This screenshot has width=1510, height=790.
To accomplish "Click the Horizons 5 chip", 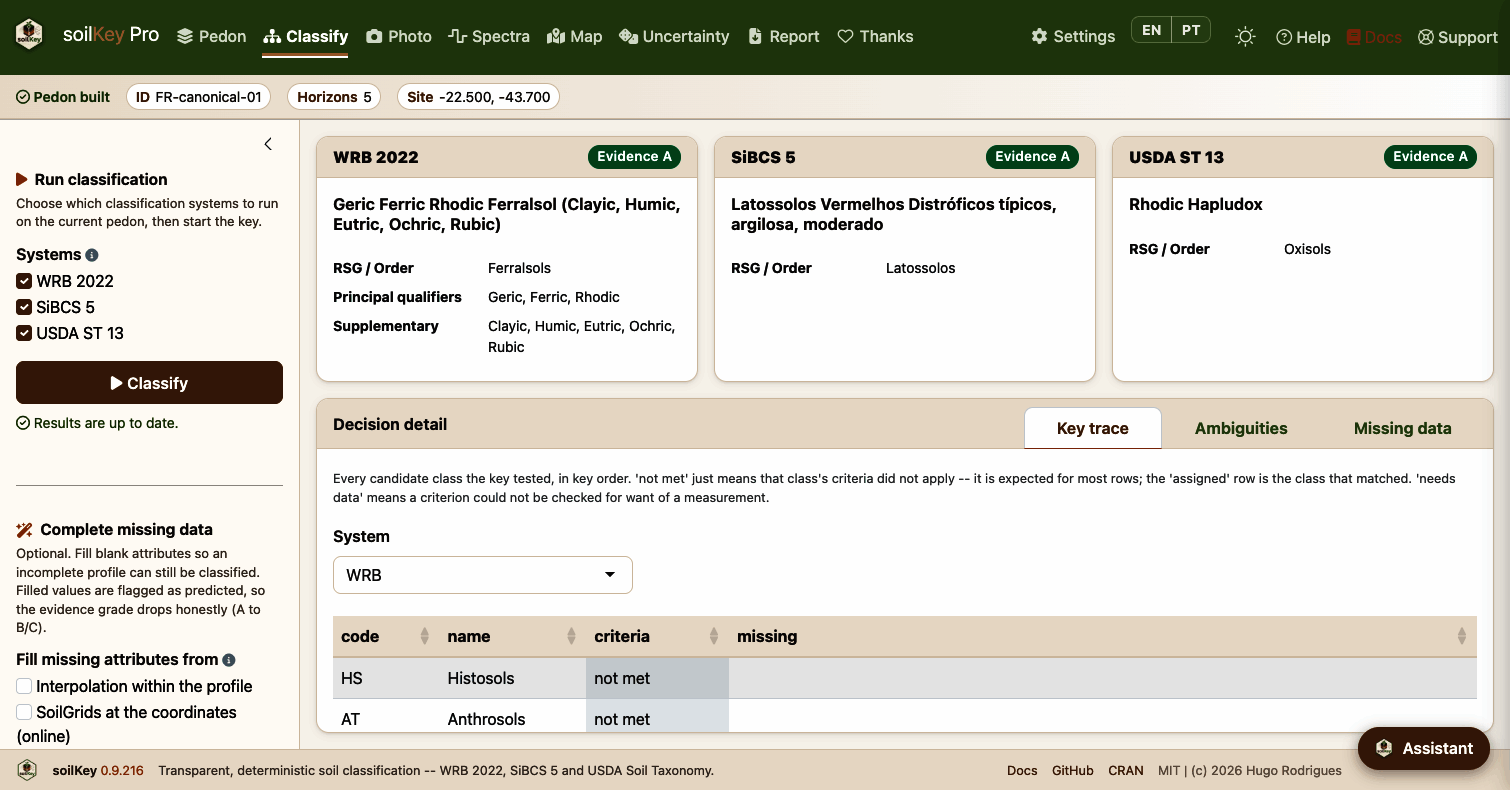I will point(334,97).
